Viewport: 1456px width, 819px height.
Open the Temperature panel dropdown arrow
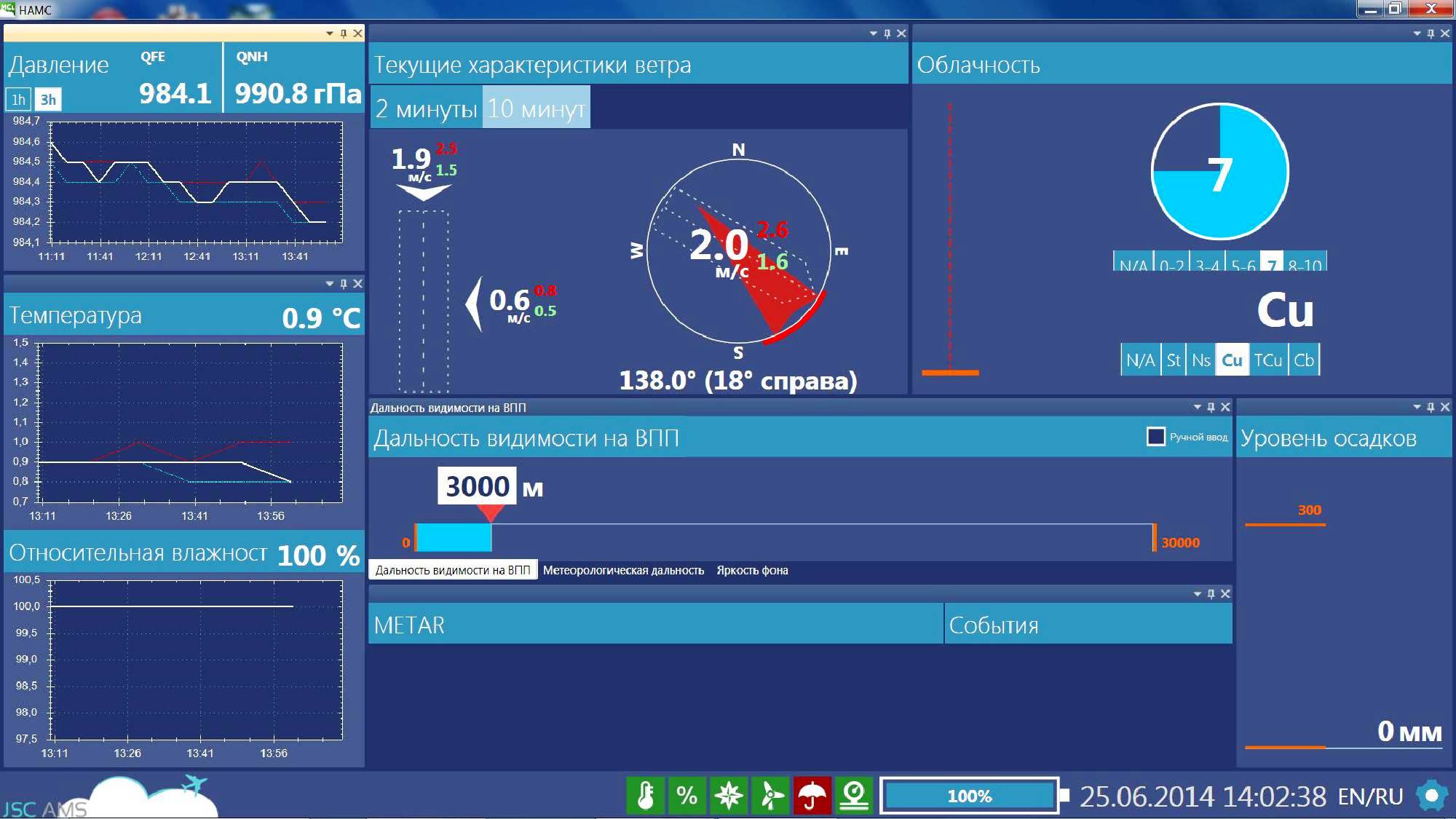(330, 283)
